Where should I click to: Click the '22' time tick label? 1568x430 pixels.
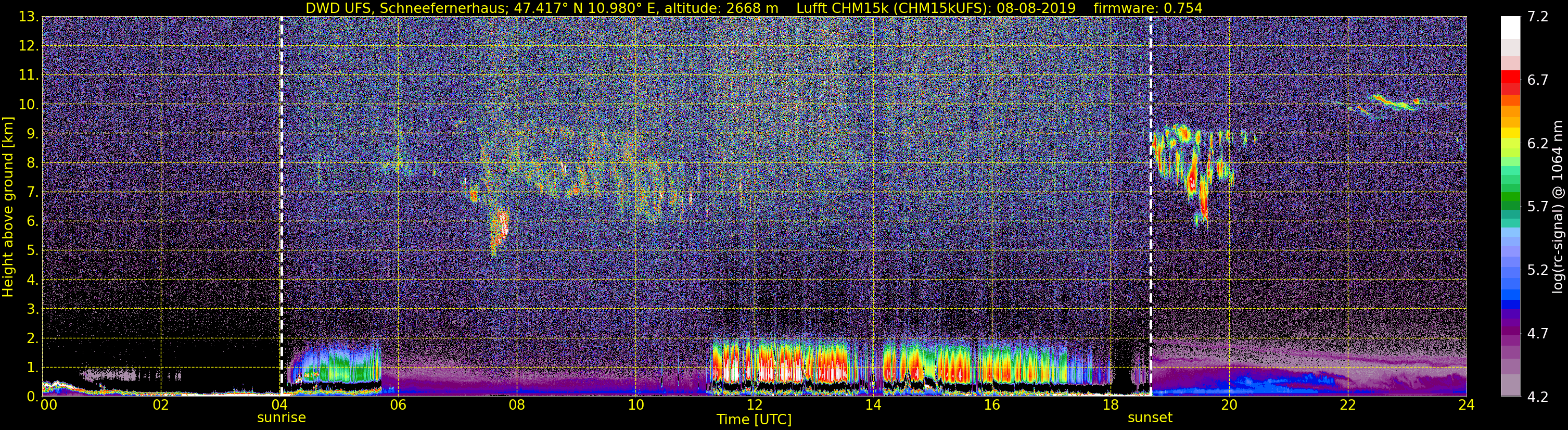tap(1348, 405)
